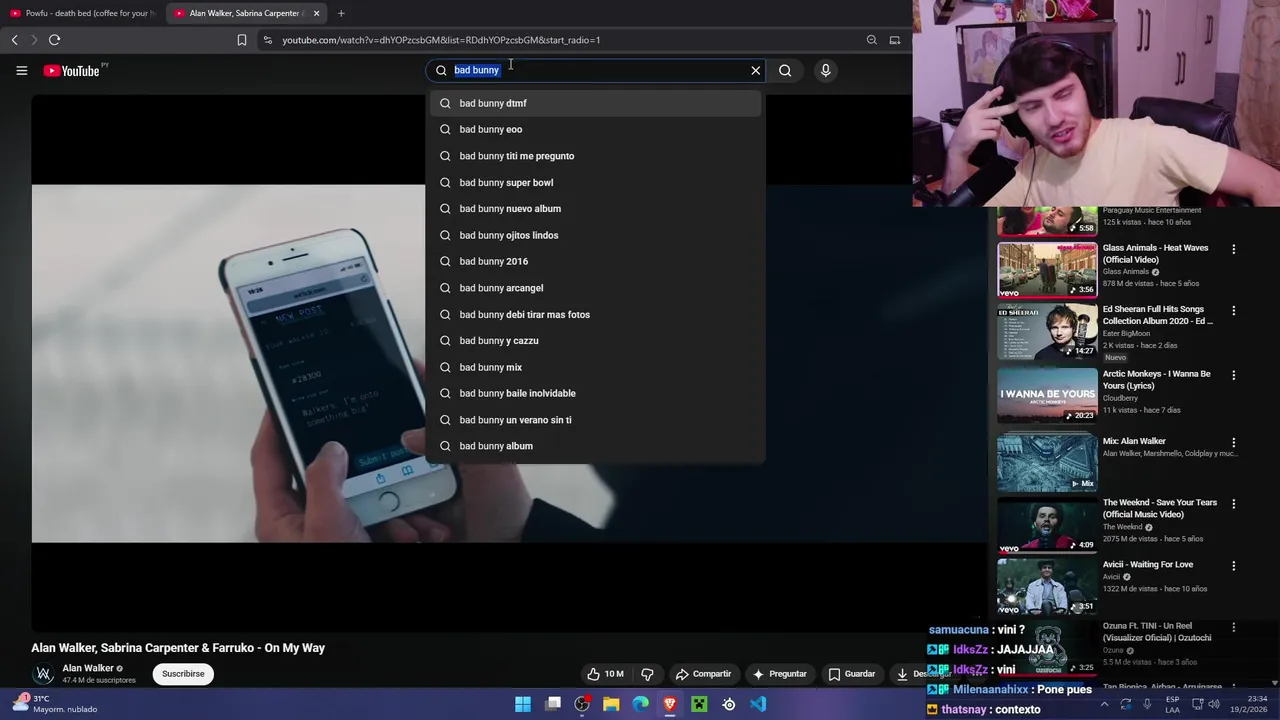Open the browser sidebar panel icon
Screen dimensions: 1280x720
[895, 40]
